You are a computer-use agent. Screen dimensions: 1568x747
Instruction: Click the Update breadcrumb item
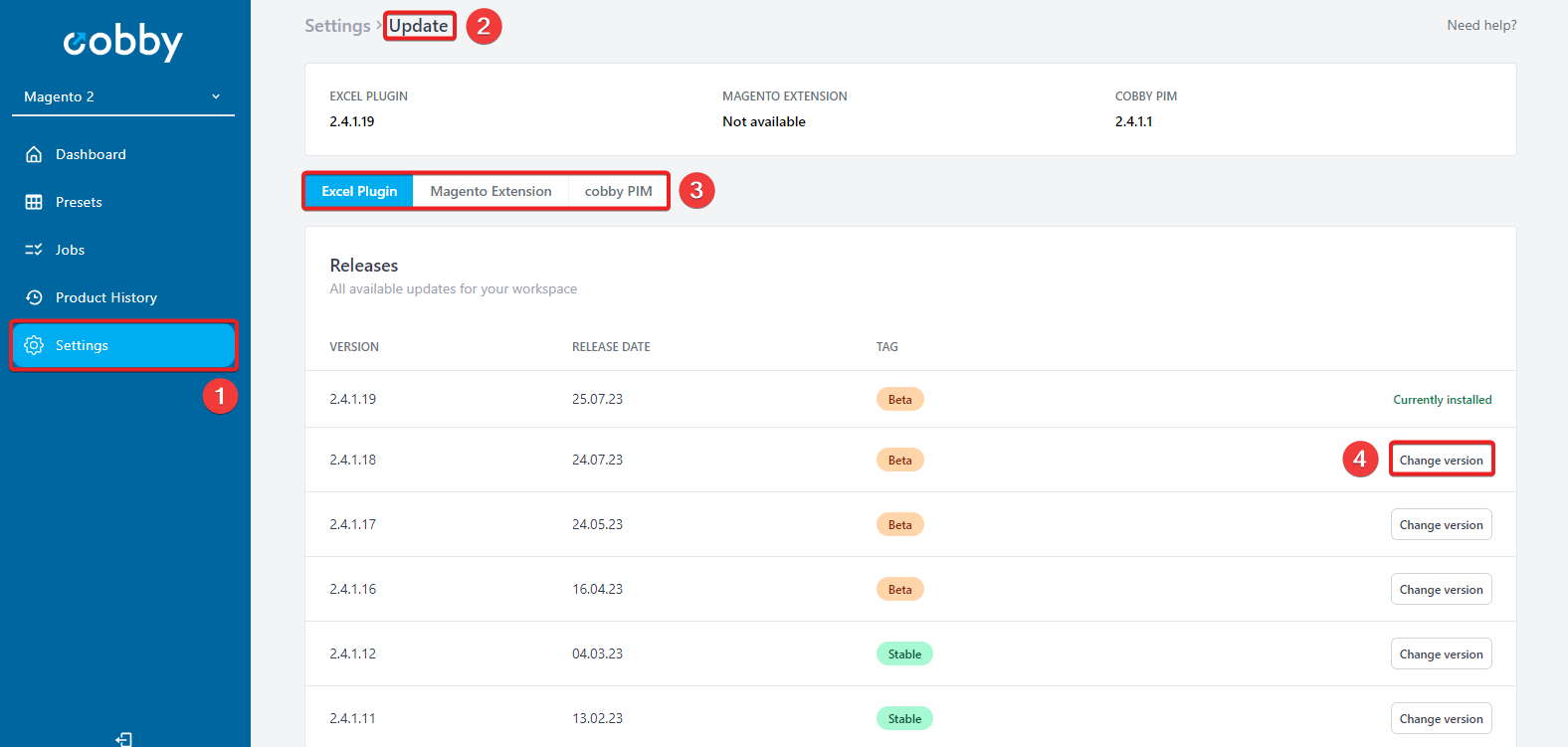click(419, 26)
